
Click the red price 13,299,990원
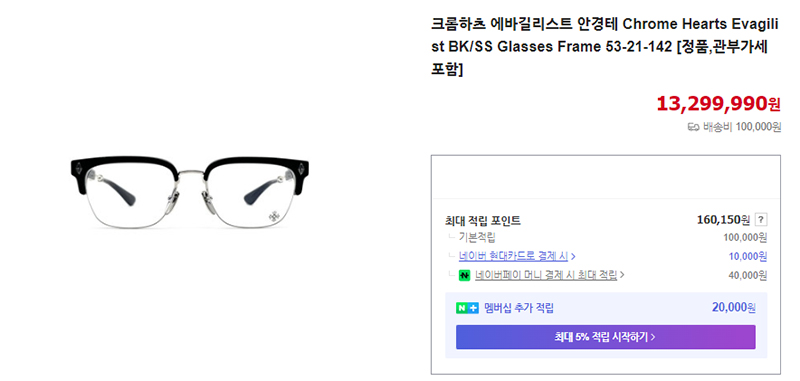coord(718,104)
